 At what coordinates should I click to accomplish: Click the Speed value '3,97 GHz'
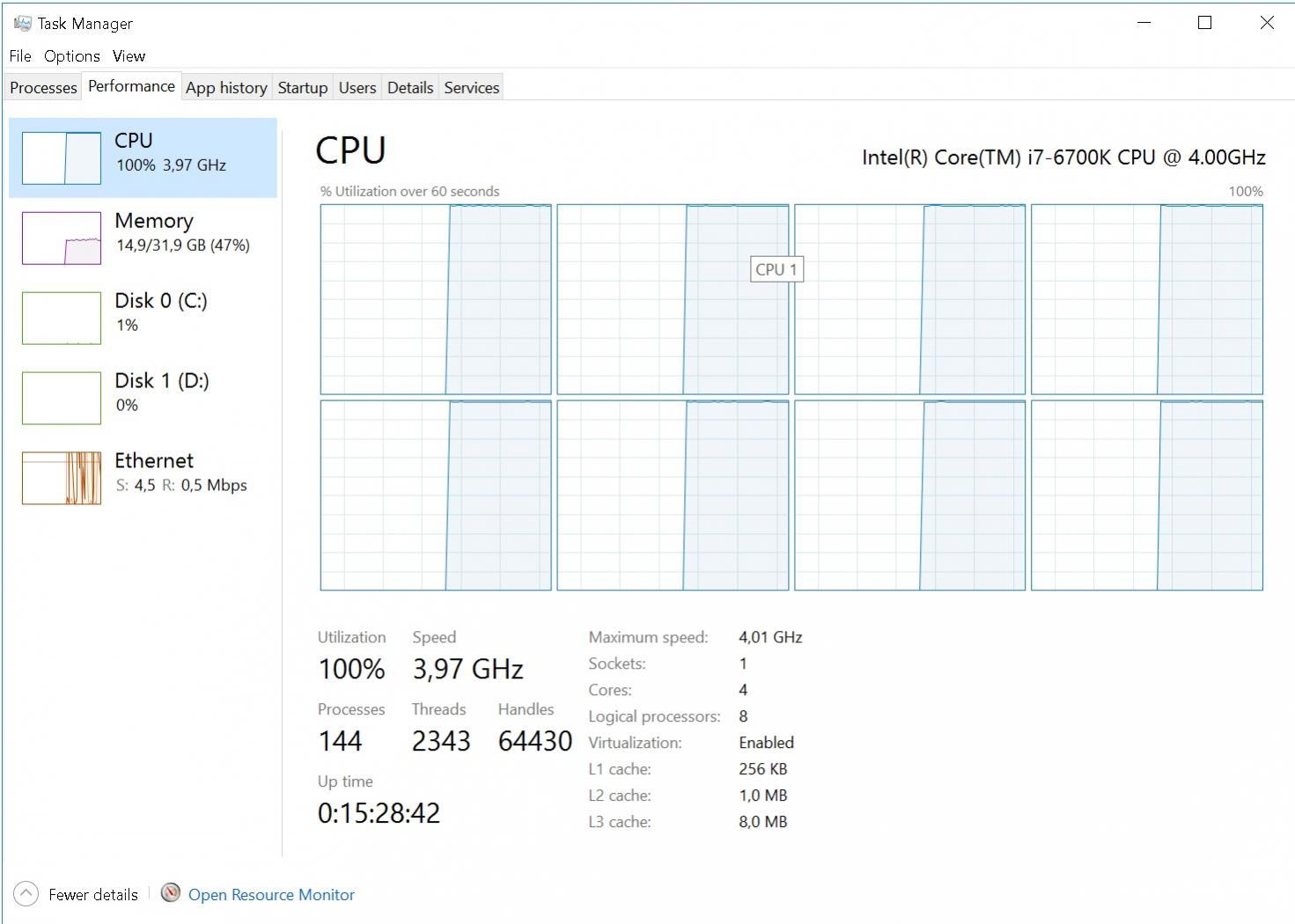[x=468, y=670]
